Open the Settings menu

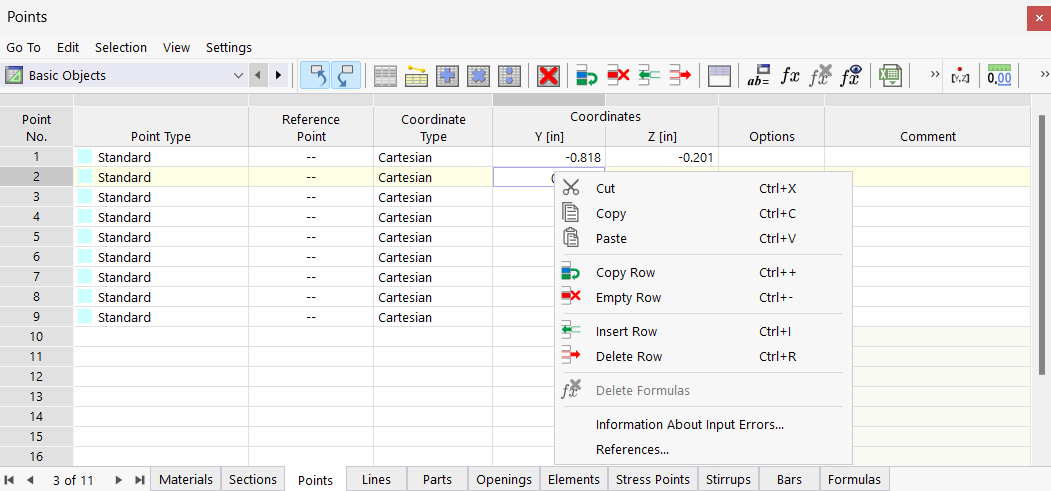tap(228, 47)
